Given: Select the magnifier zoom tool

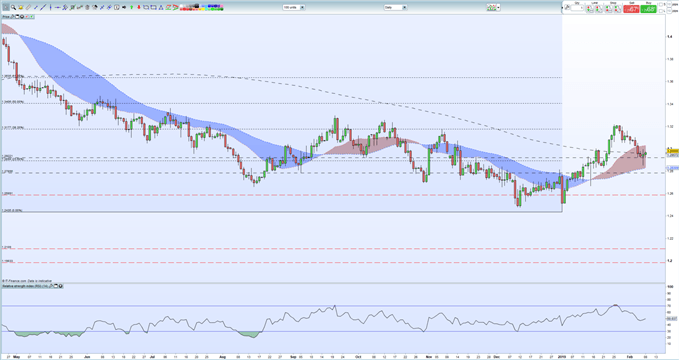Looking at the screenshot, I should (13, 7).
